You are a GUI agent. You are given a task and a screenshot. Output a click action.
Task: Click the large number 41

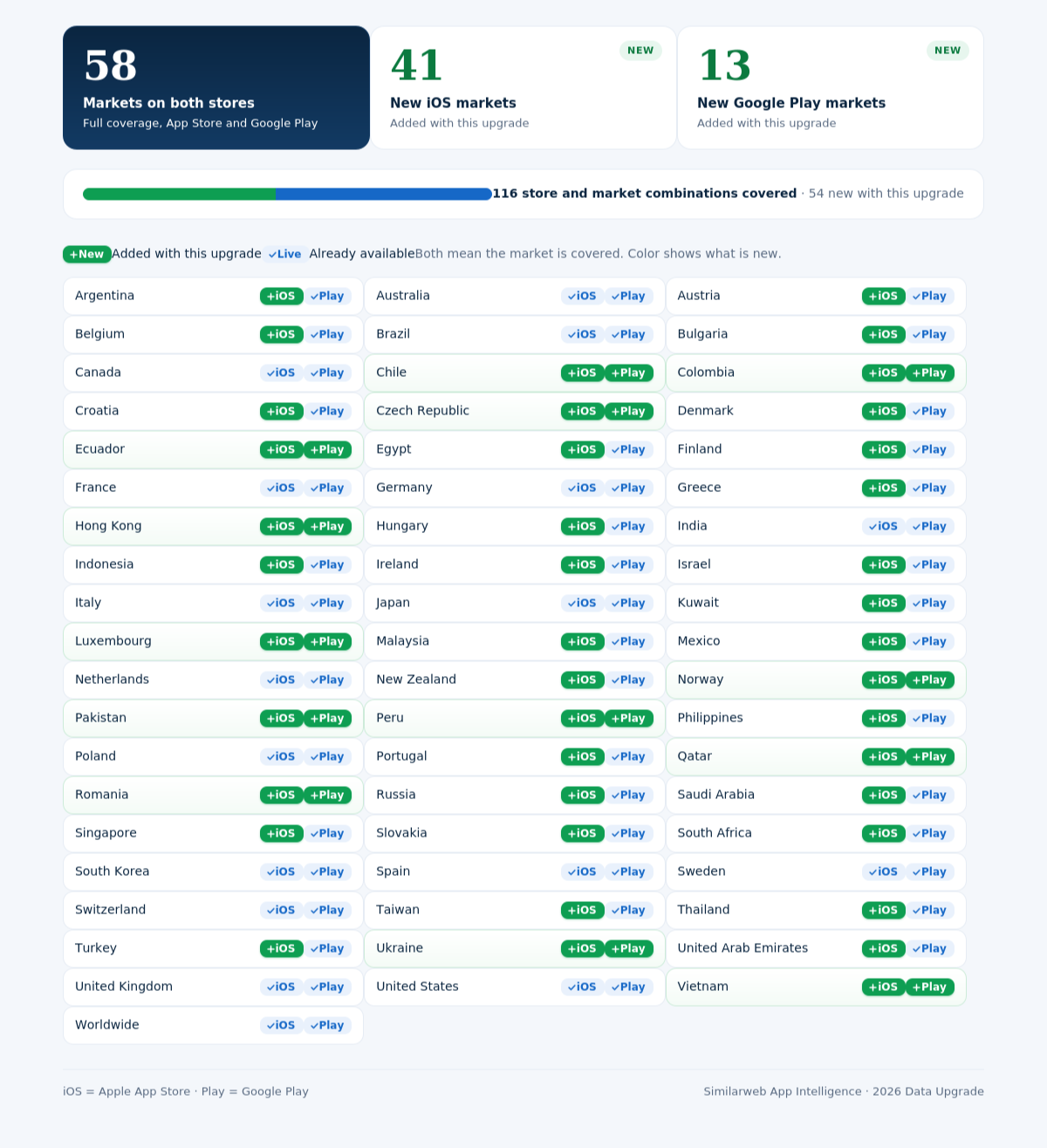click(417, 66)
